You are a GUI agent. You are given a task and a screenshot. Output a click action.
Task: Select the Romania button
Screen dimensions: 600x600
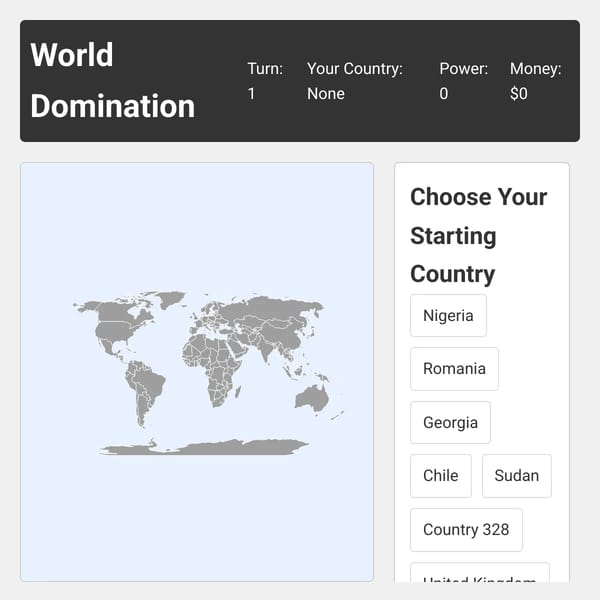[x=454, y=369]
